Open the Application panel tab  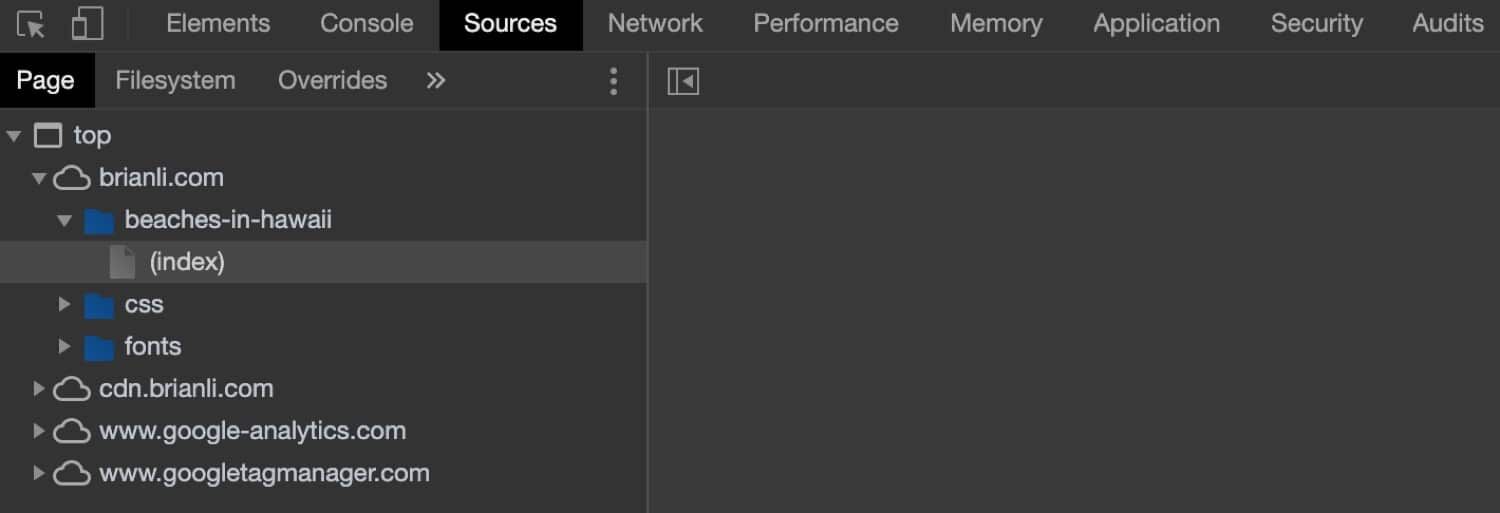coord(1156,24)
